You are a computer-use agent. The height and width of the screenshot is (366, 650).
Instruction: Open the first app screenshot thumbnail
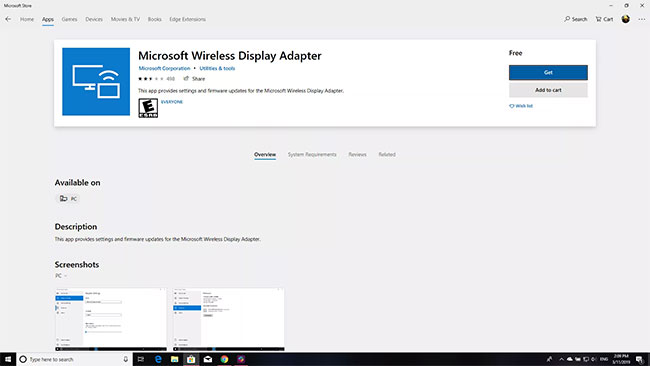pos(111,319)
